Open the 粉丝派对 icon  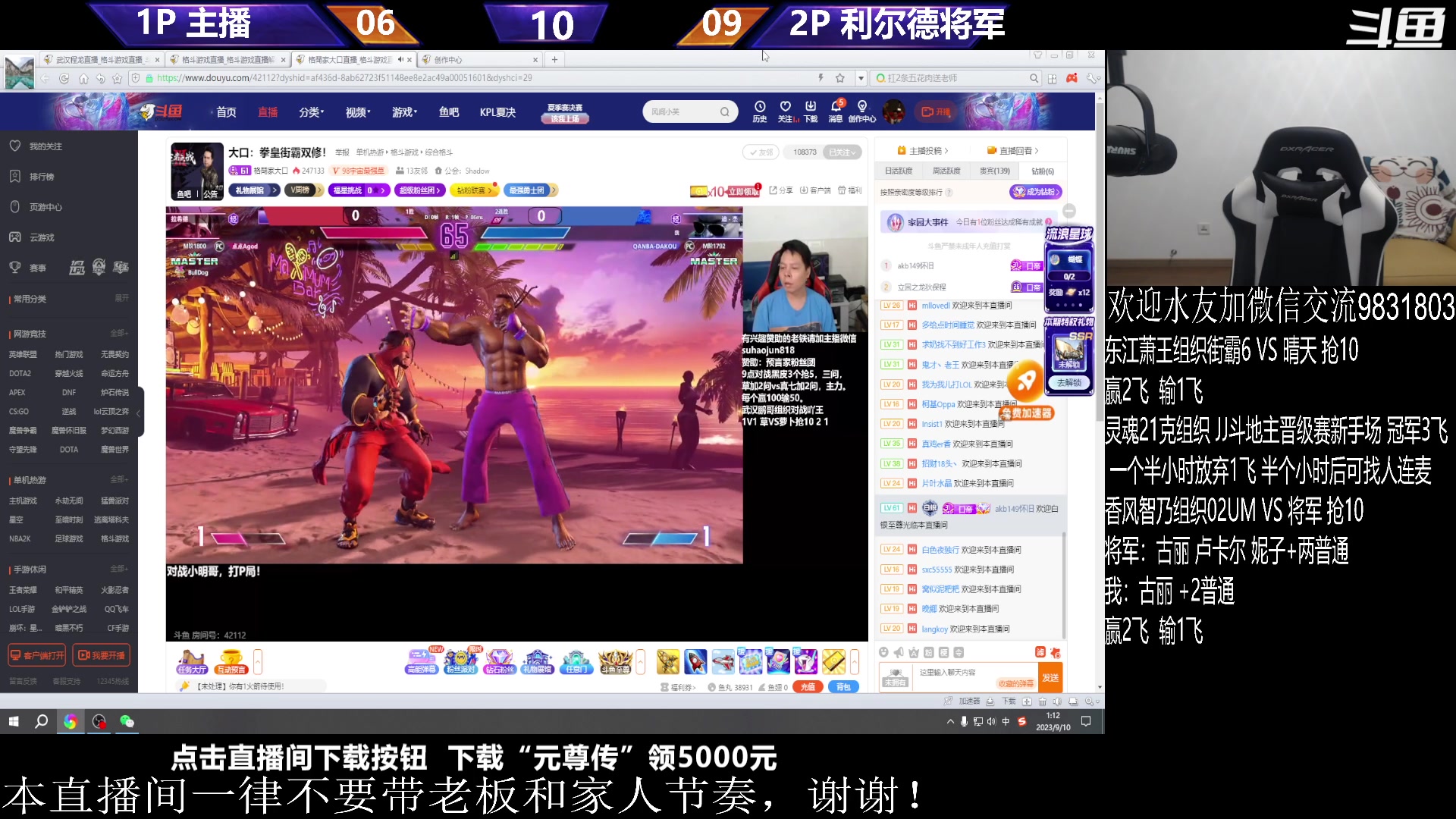[460, 661]
